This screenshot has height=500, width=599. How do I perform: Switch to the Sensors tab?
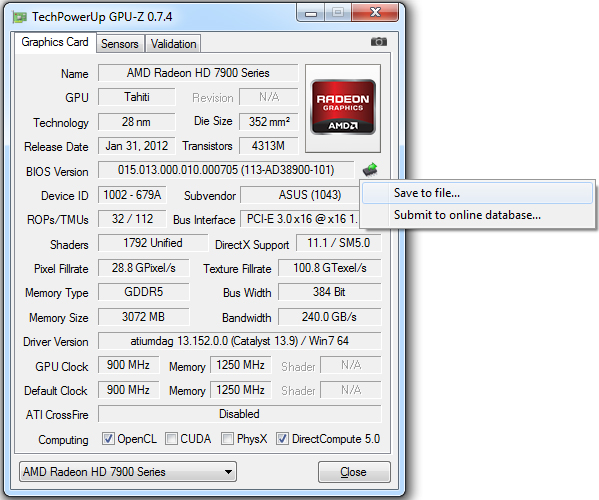(120, 44)
